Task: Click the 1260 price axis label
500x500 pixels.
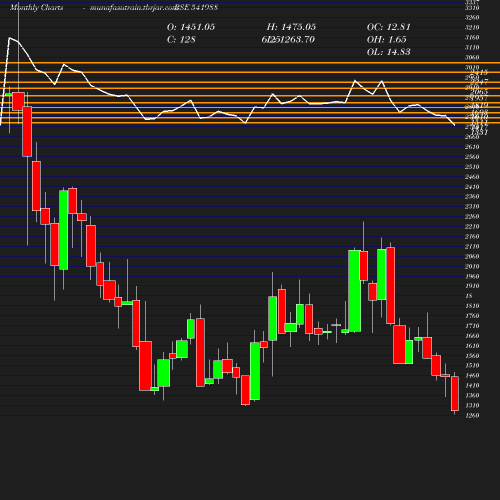Action: coord(472,415)
